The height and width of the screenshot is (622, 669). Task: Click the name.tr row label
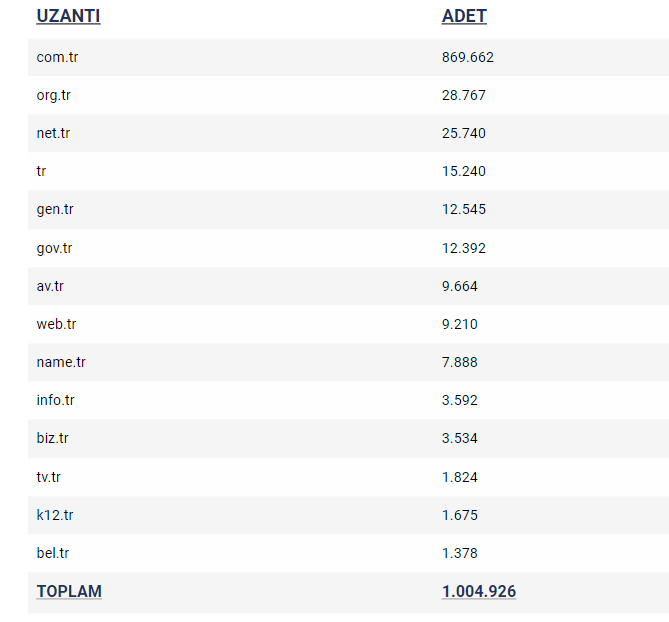tap(61, 362)
